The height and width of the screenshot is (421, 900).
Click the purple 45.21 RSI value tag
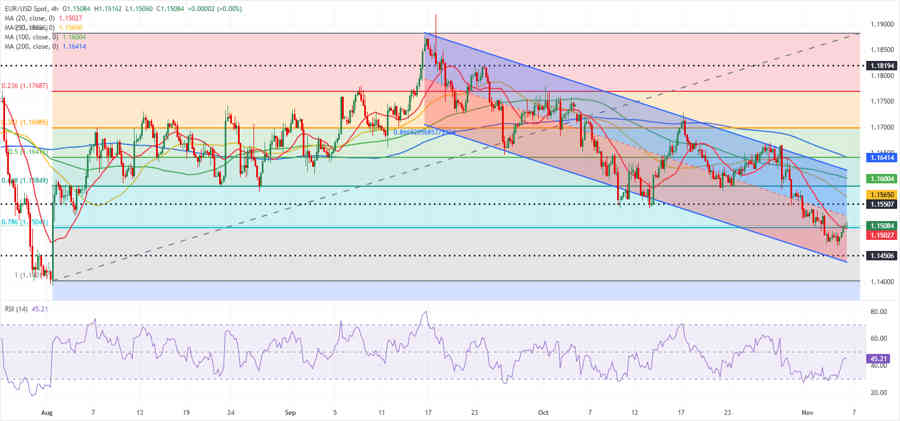click(880, 358)
